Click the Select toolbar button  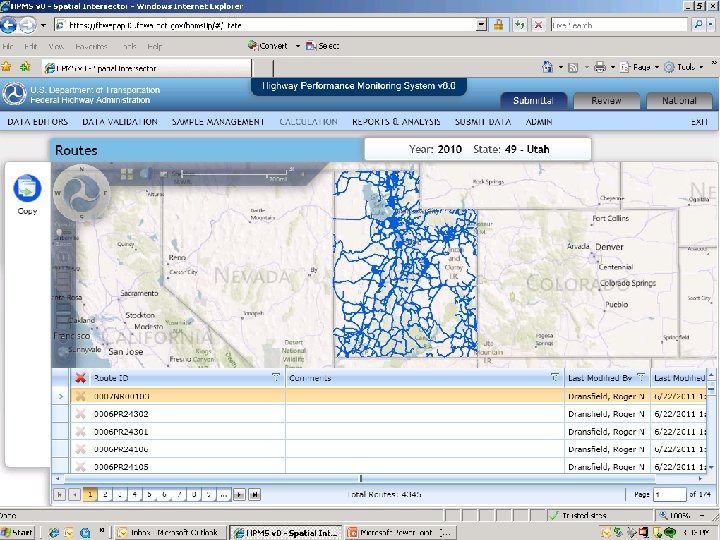323,46
